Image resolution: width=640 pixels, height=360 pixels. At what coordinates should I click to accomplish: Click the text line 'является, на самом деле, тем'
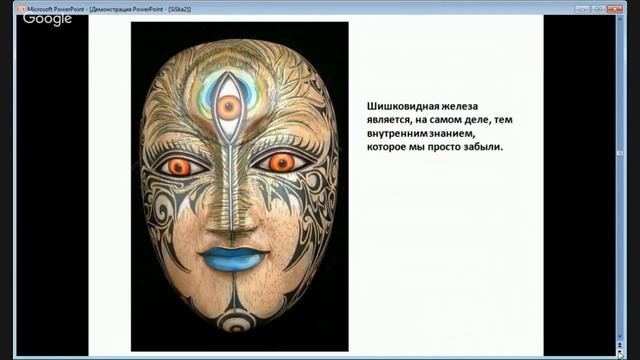(x=440, y=120)
